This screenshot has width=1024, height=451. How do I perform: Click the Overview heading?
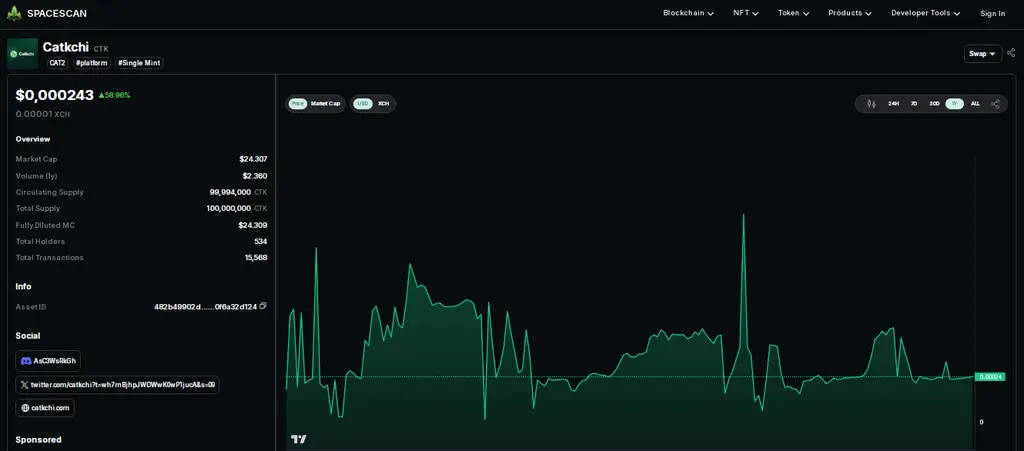(33, 139)
